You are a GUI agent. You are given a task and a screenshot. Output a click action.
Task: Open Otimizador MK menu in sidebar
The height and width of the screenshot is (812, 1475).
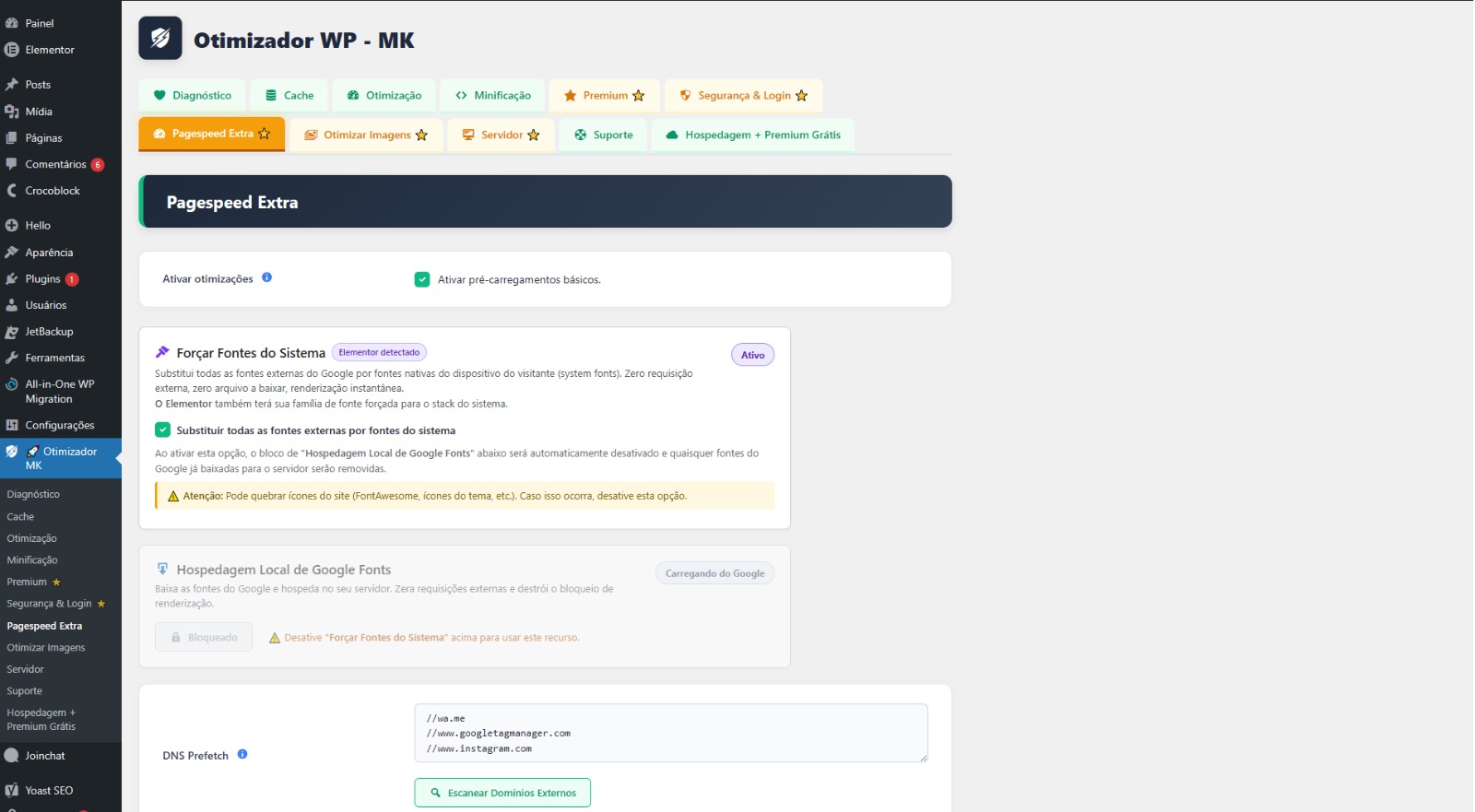coord(61,458)
